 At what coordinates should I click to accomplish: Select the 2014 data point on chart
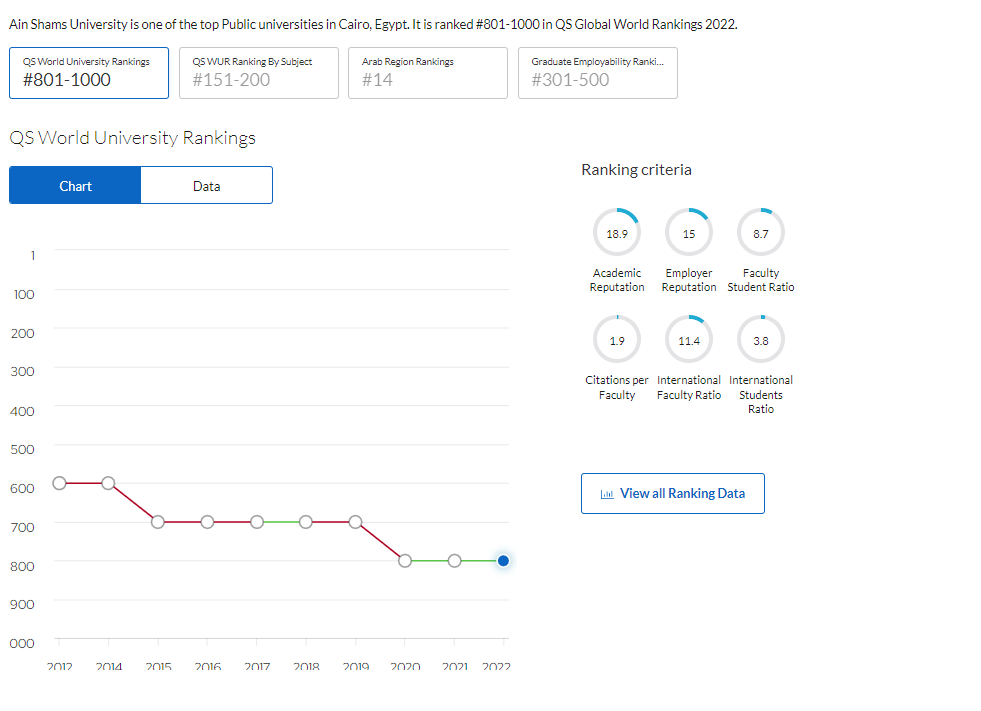pos(108,483)
